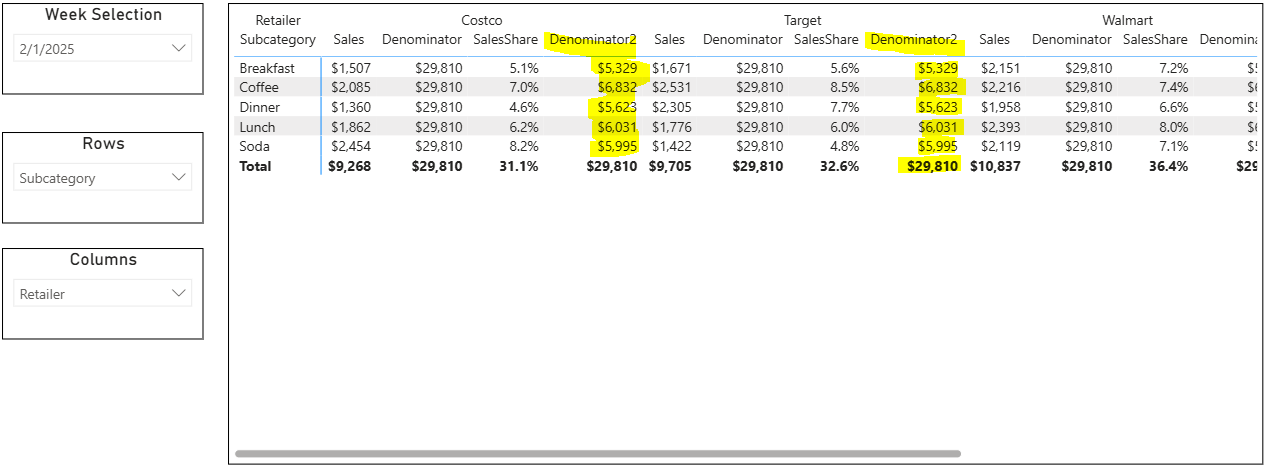Click Target Coffee sales value $2,531

(671, 87)
